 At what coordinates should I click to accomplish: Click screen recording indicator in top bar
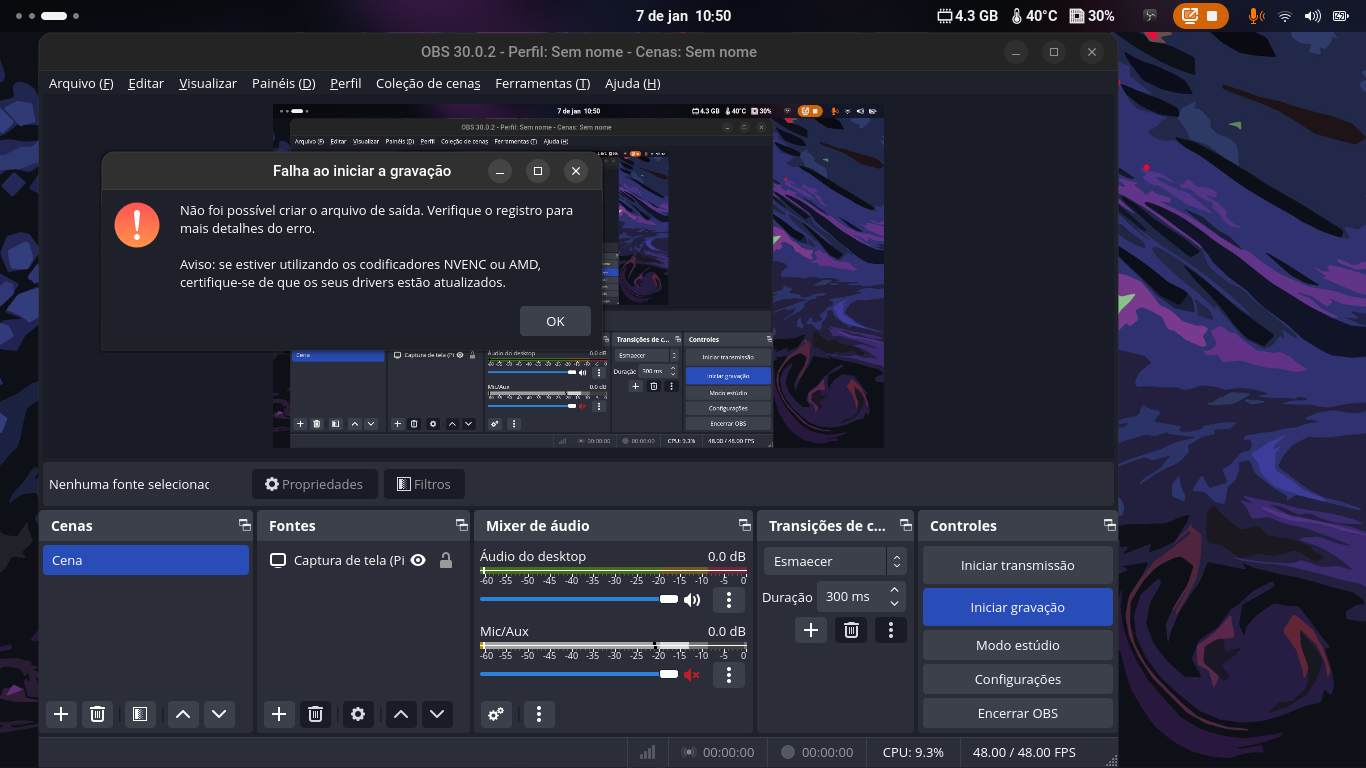[x=1200, y=16]
